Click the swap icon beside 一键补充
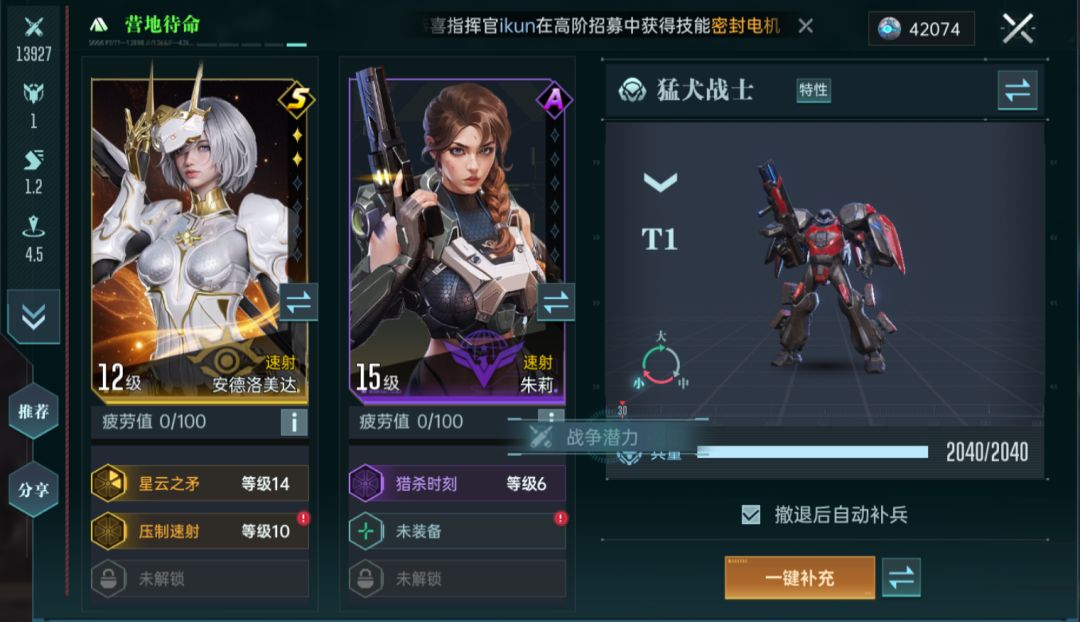Viewport: 1080px width, 622px height. (901, 578)
